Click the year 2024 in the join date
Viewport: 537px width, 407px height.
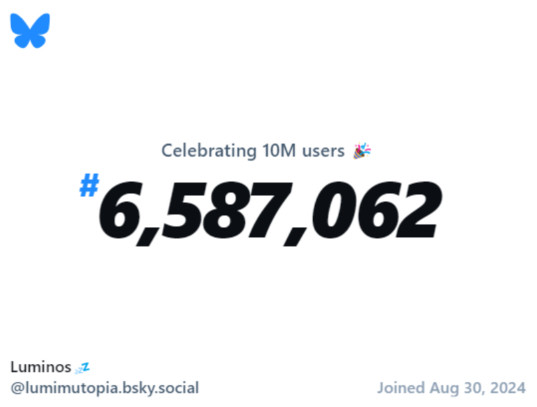(508, 388)
